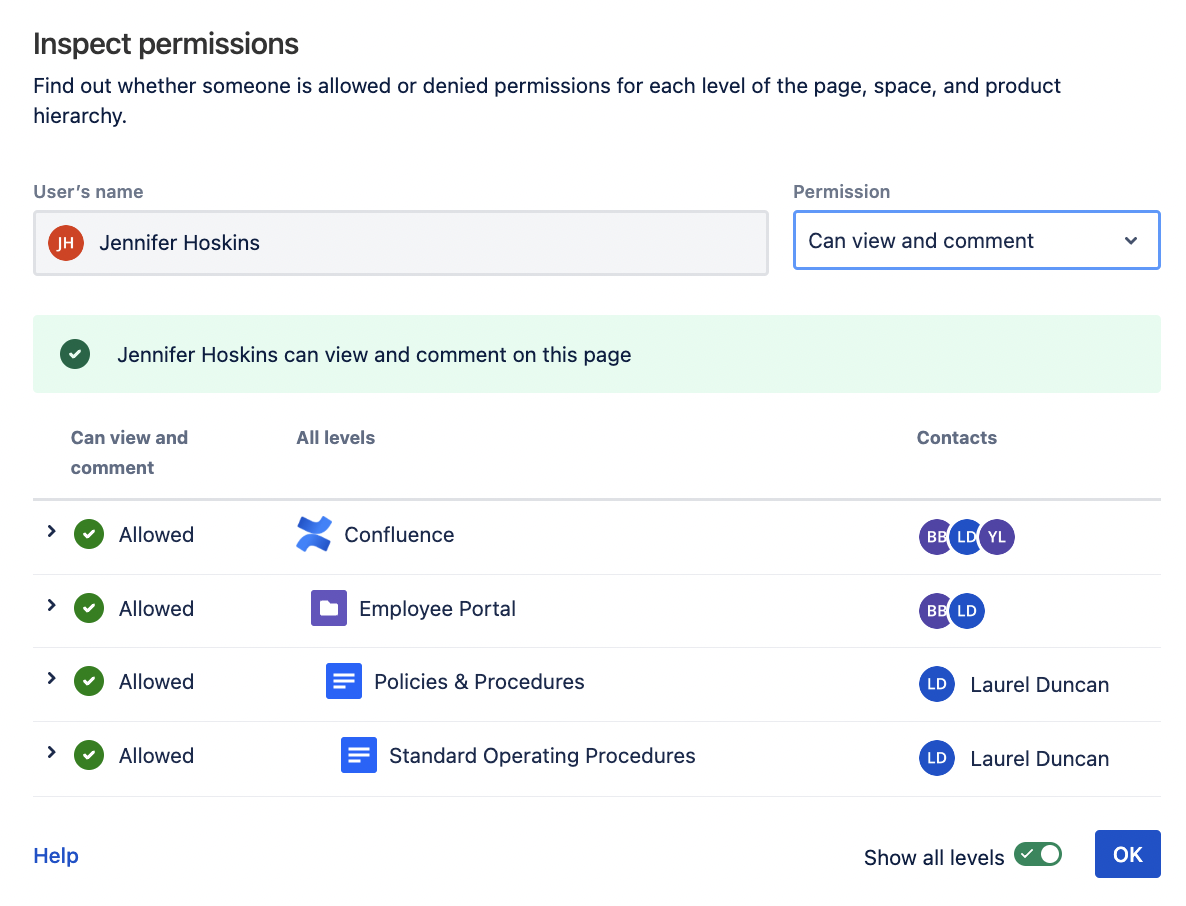This screenshot has height=906, width=1186.
Task: Click LD avatar in Standard Operating Procedures row
Action: (x=936, y=758)
